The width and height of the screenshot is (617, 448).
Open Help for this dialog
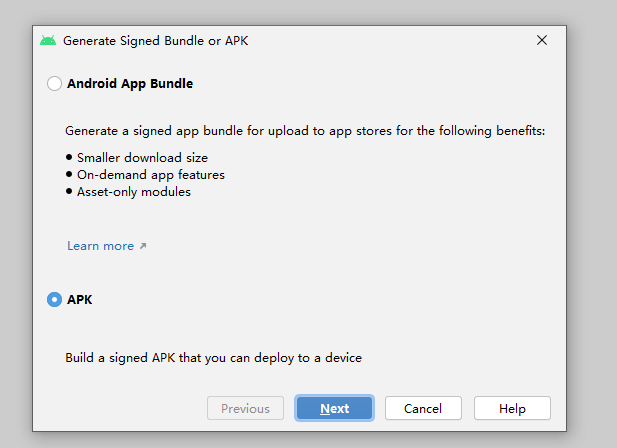point(512,408)
